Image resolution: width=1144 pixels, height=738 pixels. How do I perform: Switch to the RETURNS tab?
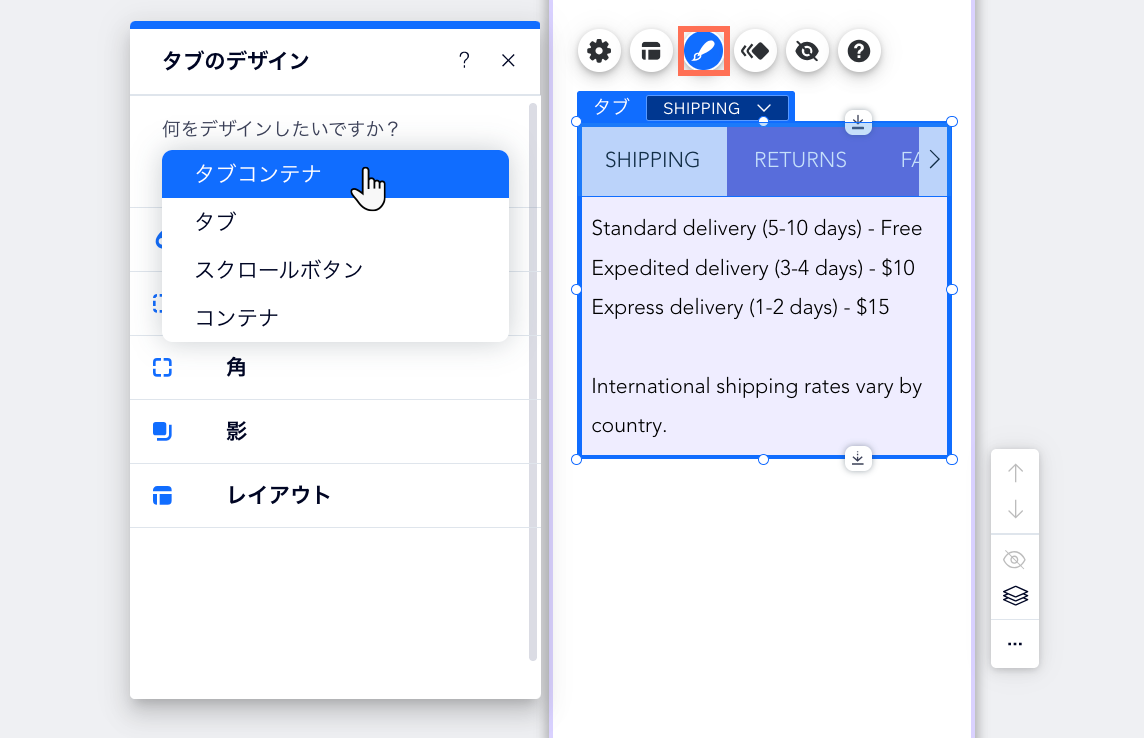[x=800, y=159]
